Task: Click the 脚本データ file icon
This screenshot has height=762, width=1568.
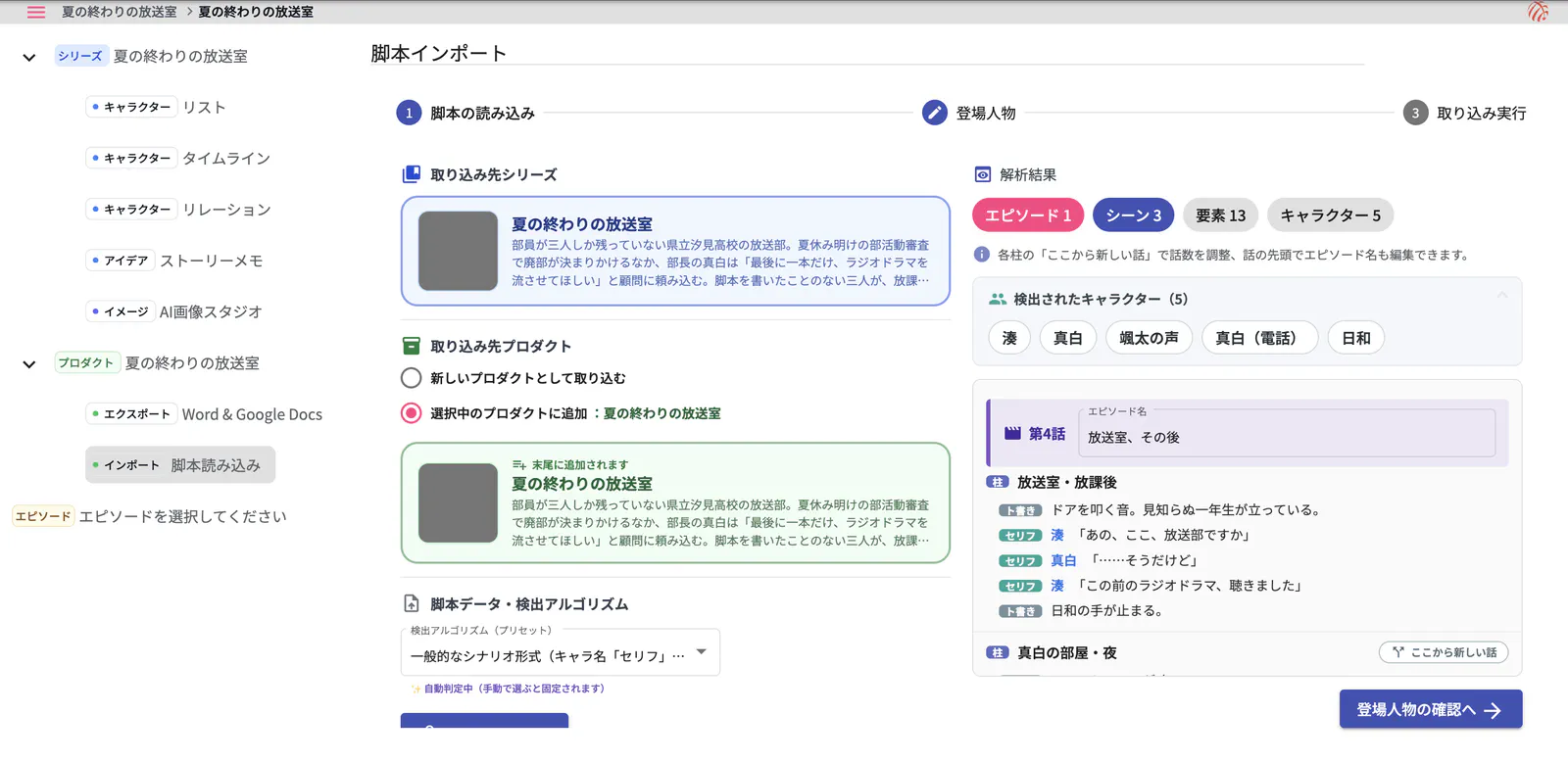Action: coord(412,604)
